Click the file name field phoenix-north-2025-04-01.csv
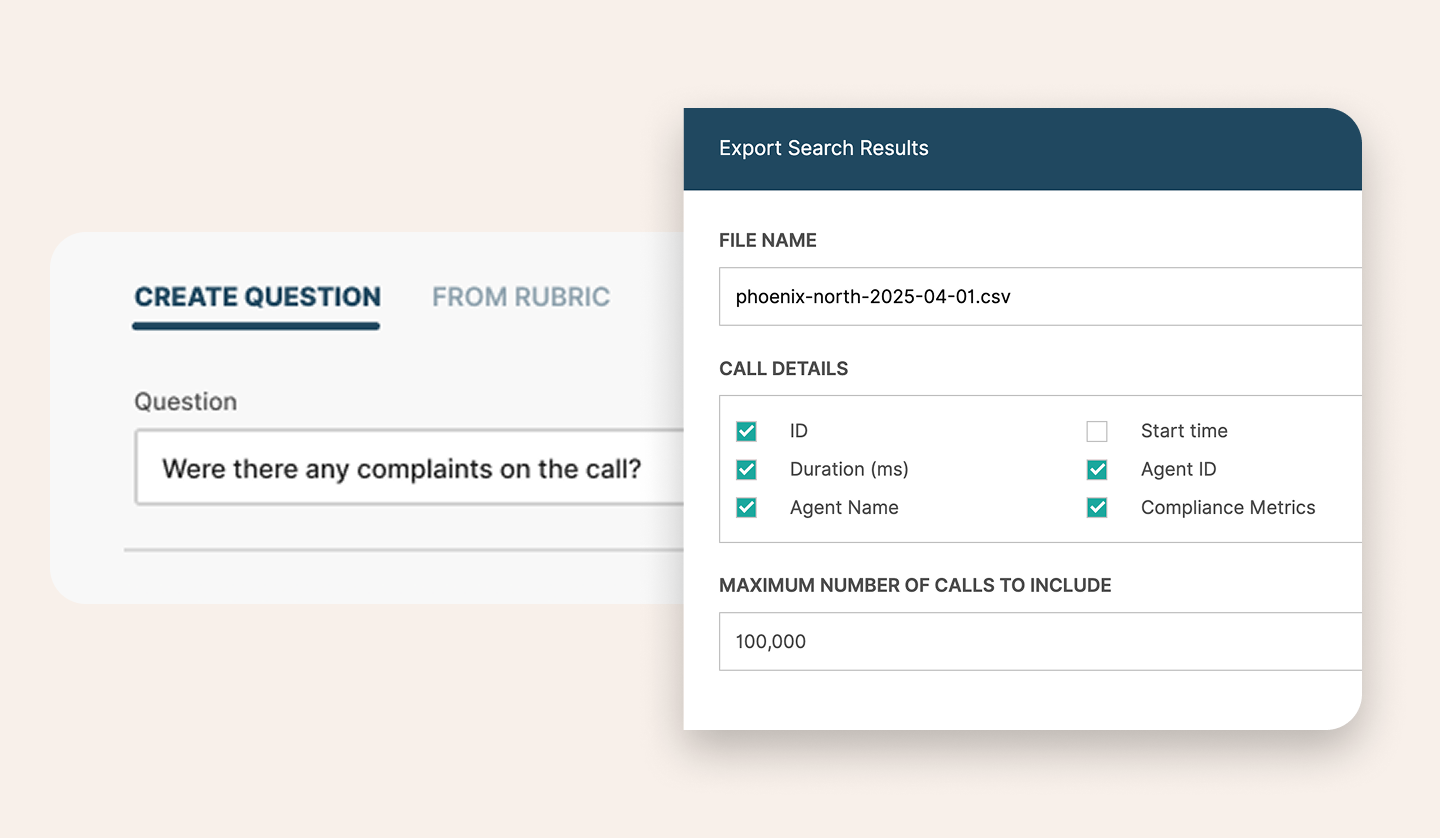 pos(1040,296)
